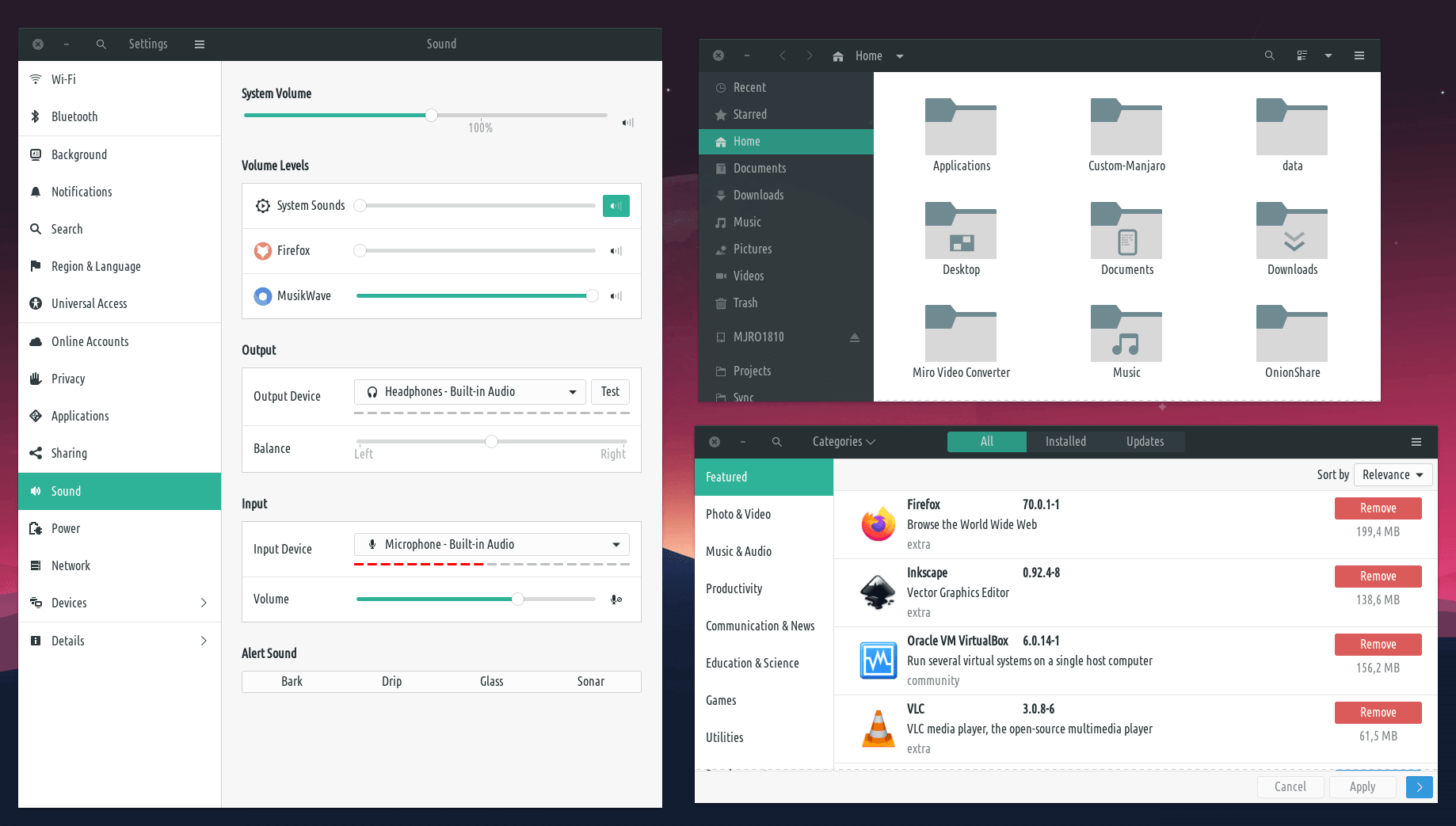Open the hamburger menu in Settings header

click(200, 44)
